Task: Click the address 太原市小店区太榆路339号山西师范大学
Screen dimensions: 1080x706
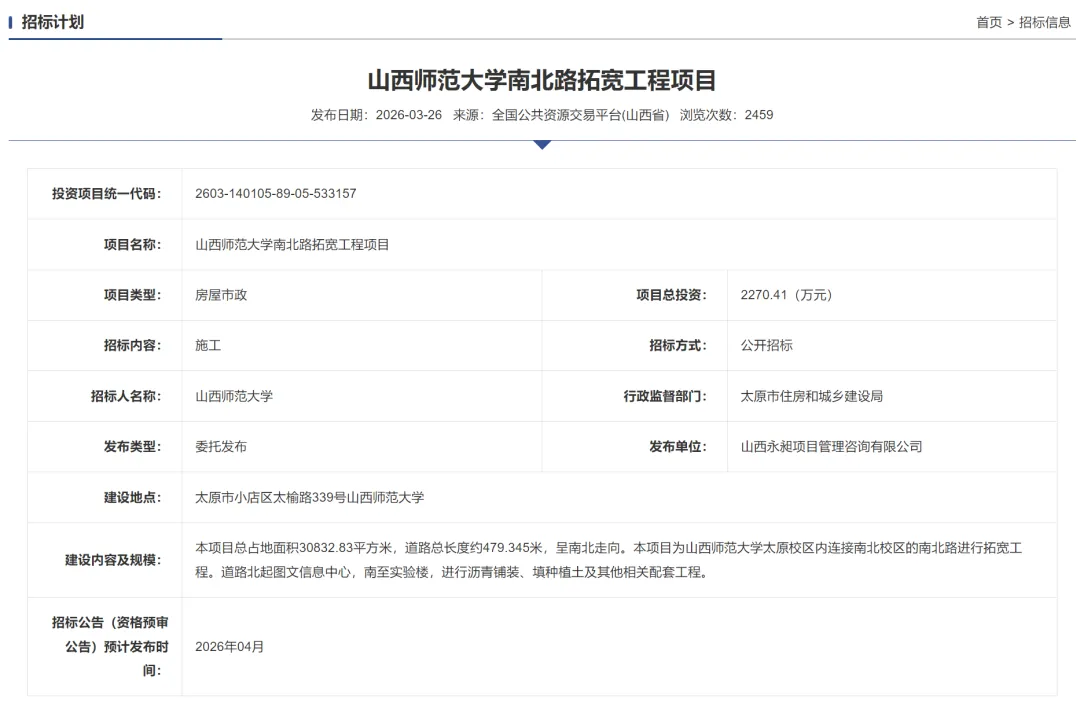Action: pyautogui.click(x=309, y=497)
